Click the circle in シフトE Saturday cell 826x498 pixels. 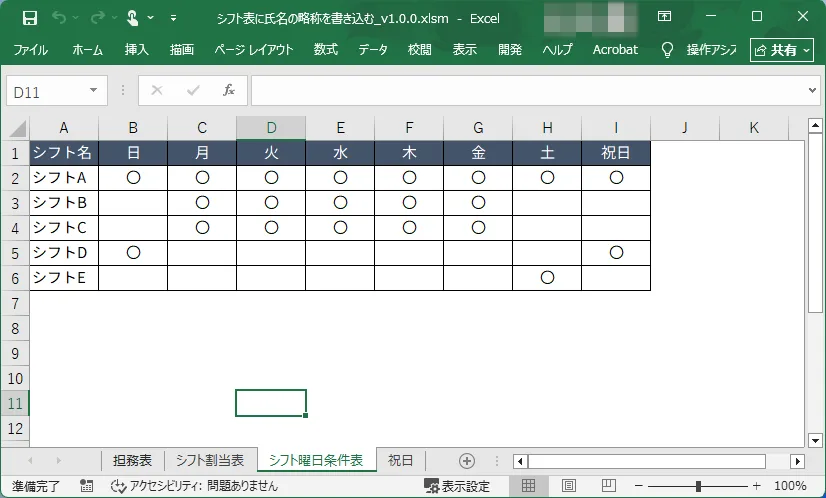547,278
